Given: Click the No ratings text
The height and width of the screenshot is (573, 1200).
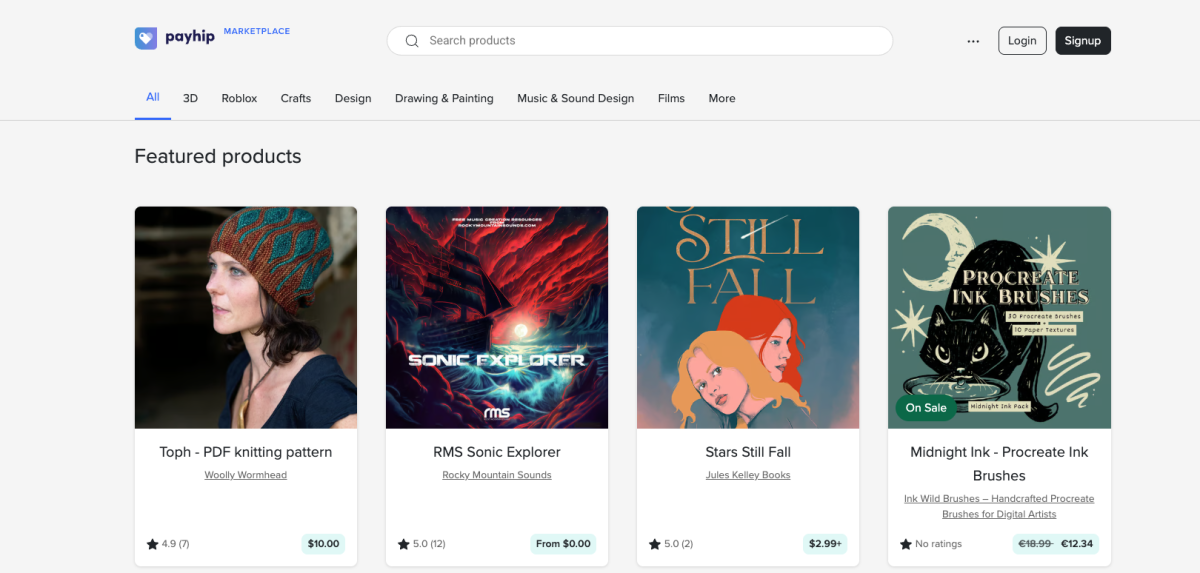Looking at the screenshot, I should pos(938,544).
